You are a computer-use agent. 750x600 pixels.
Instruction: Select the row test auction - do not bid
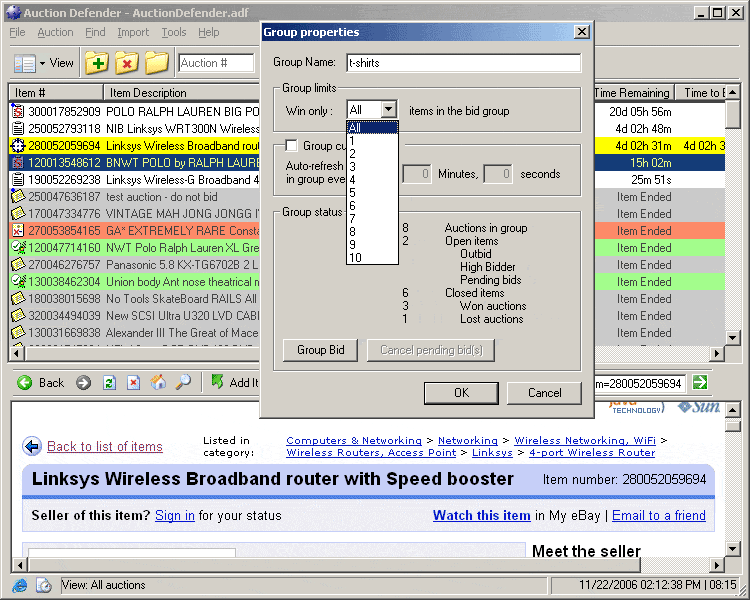pos(135,197)
